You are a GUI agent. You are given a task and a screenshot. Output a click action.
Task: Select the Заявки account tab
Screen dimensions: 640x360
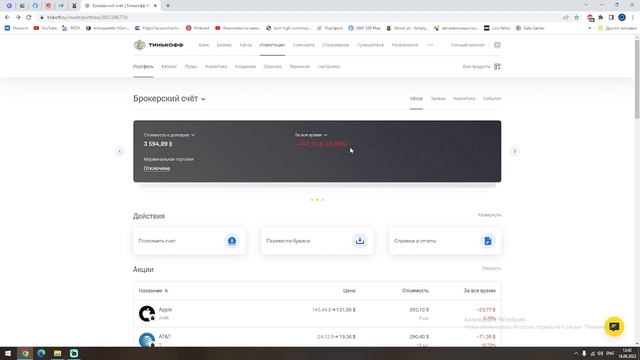tap(438, 99)
